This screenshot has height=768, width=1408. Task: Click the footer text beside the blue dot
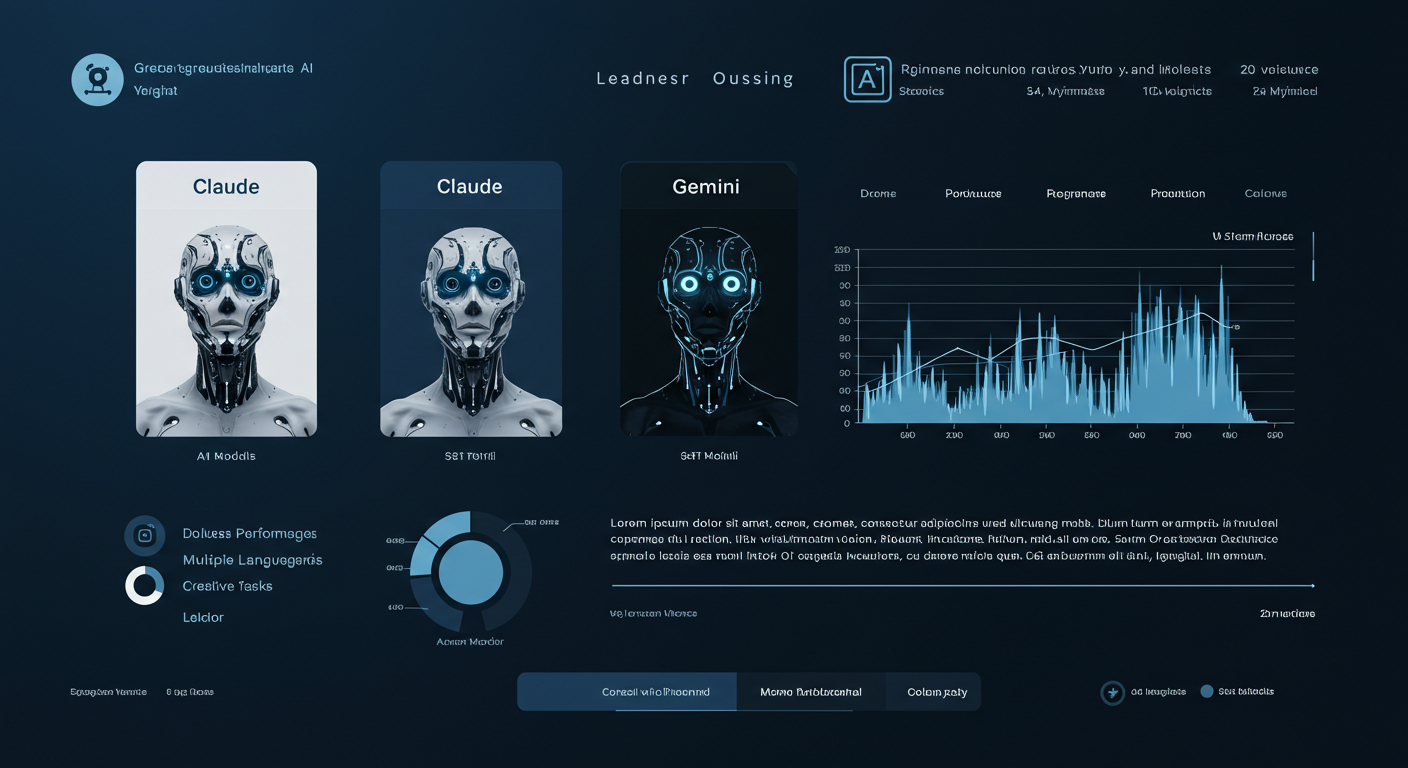(x=1247, y=692)
